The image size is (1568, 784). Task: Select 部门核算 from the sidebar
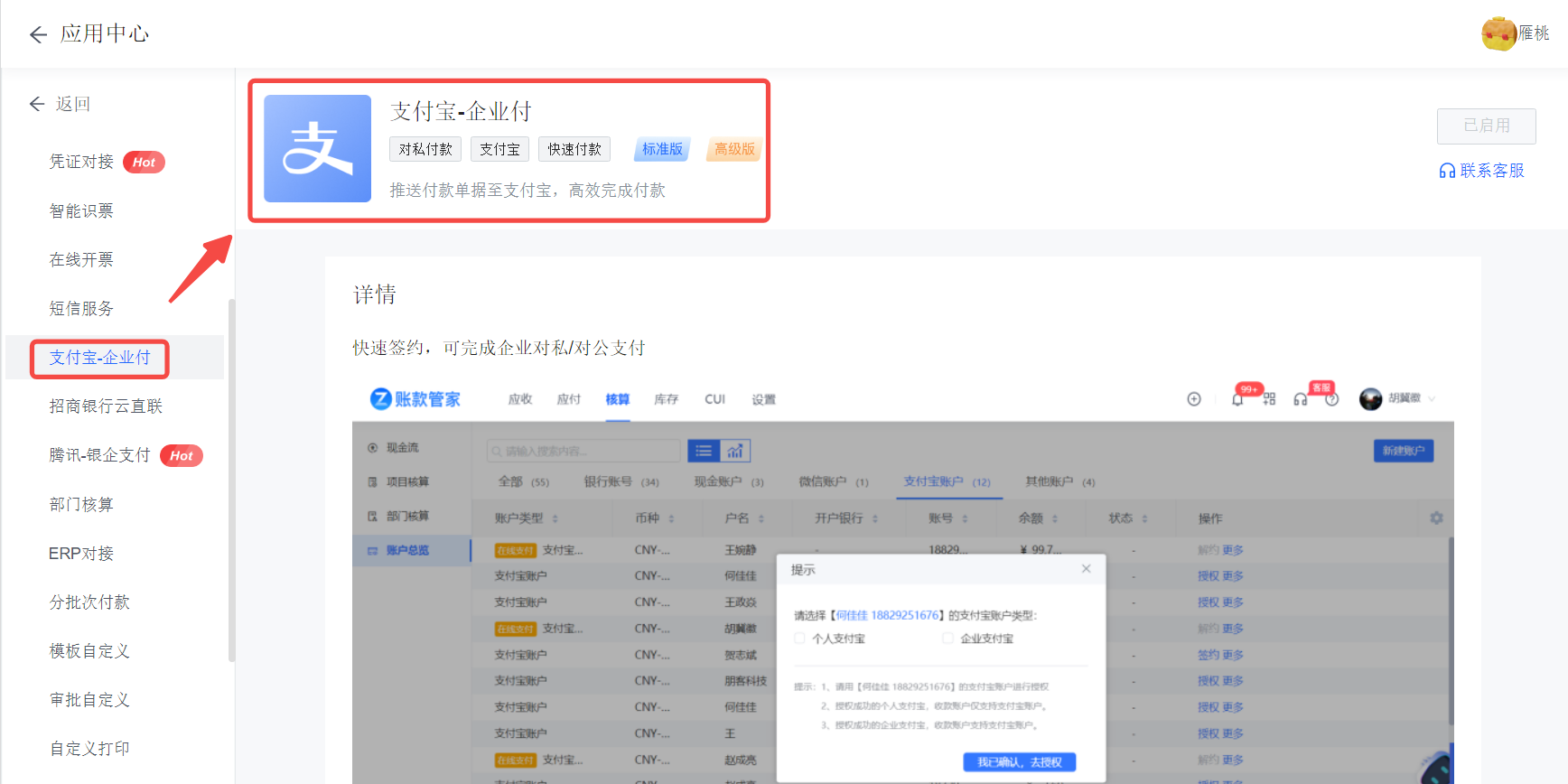(81, 504)
